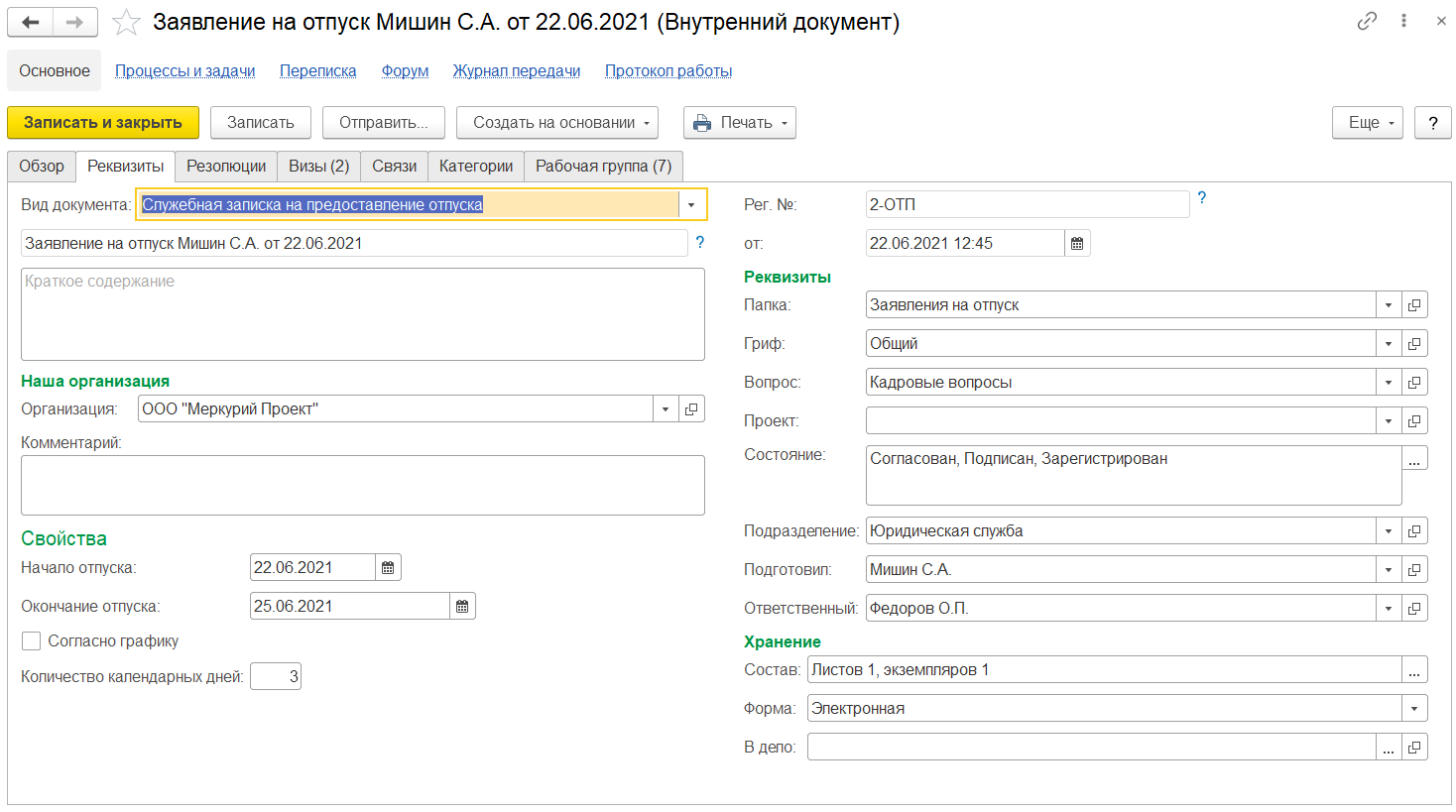Image resolution: width=1456 pixels, height=812 pixels.
Task: Open calendar picker for Окончание отпуска
Action: point(462,607)
